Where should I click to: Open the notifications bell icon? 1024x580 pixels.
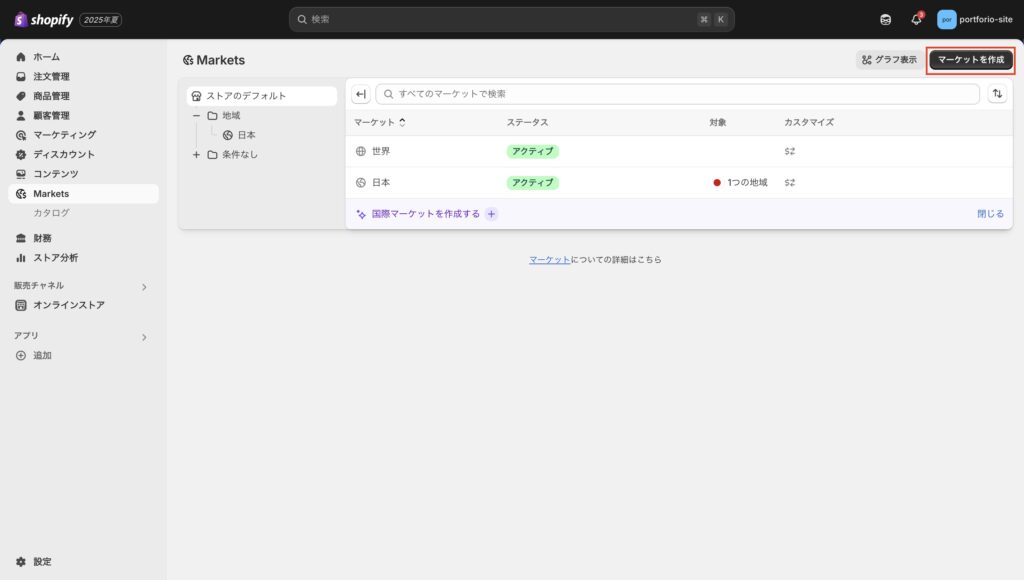point(916,19)
